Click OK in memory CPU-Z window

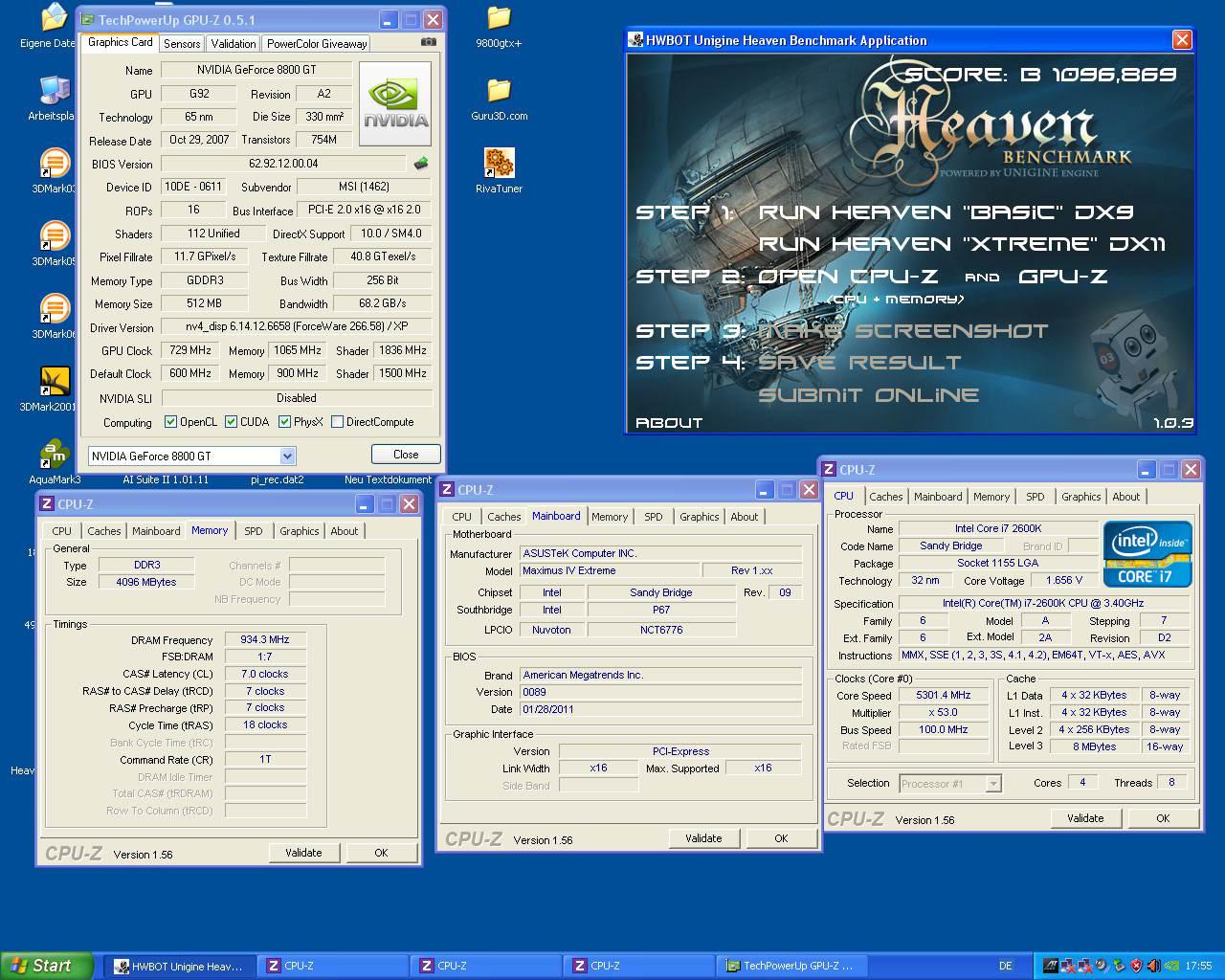click(381, 853)
